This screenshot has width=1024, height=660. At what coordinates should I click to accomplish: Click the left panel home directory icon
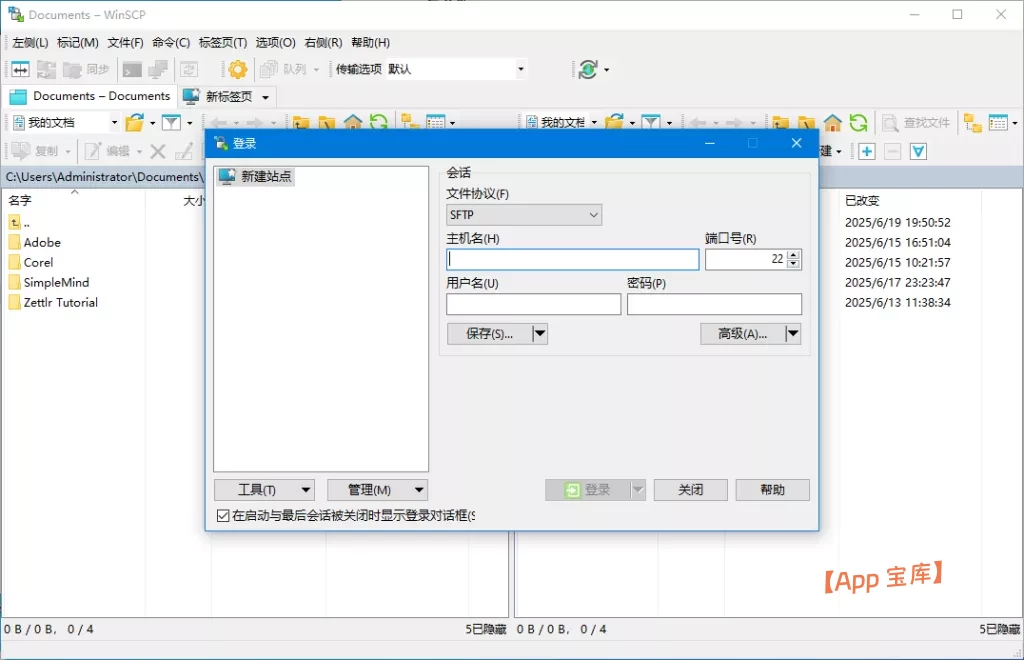click(353, 122)
